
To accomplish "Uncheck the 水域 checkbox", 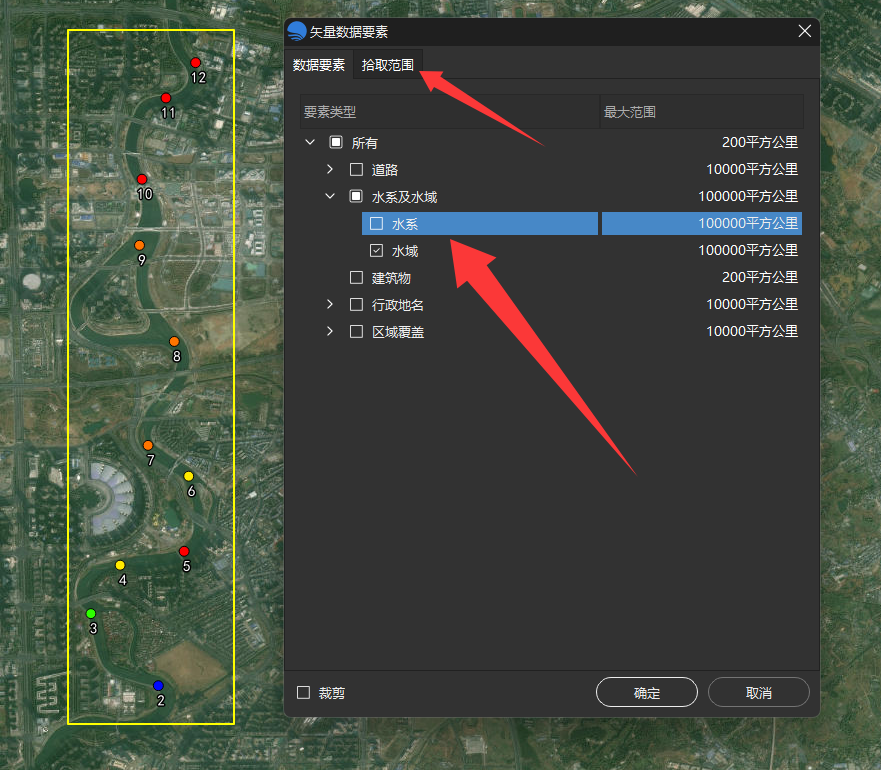I will [x=376, y=250].
